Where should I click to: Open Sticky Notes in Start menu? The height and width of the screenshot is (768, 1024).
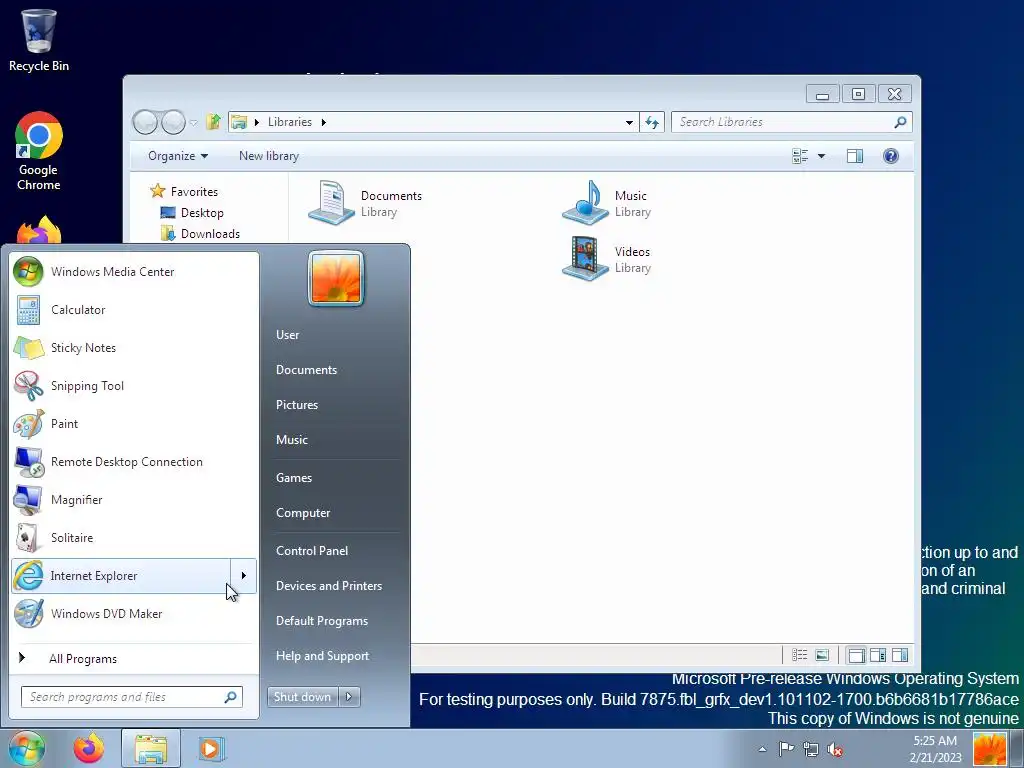point(134,347)
